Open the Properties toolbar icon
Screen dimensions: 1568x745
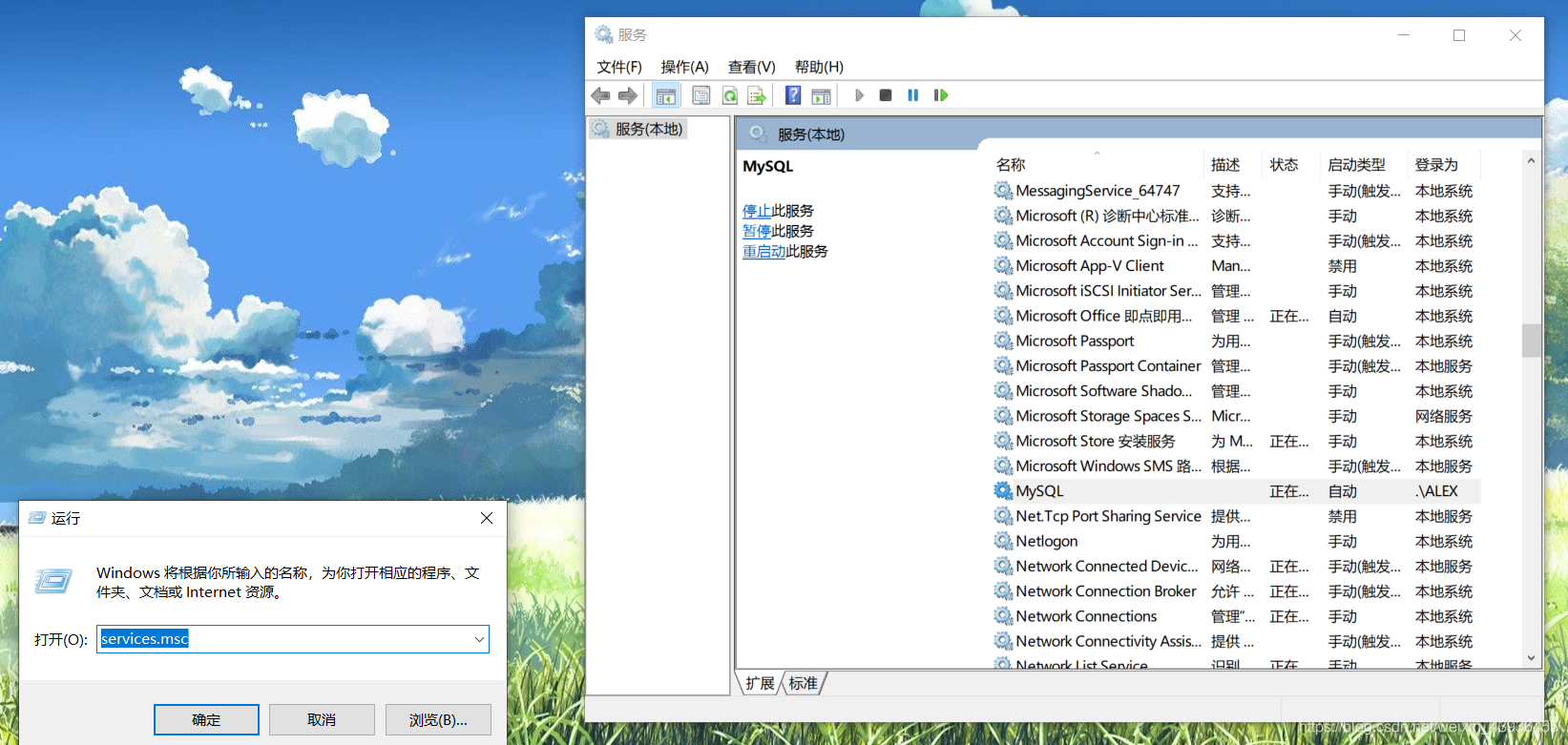click(x=700, y=95)
